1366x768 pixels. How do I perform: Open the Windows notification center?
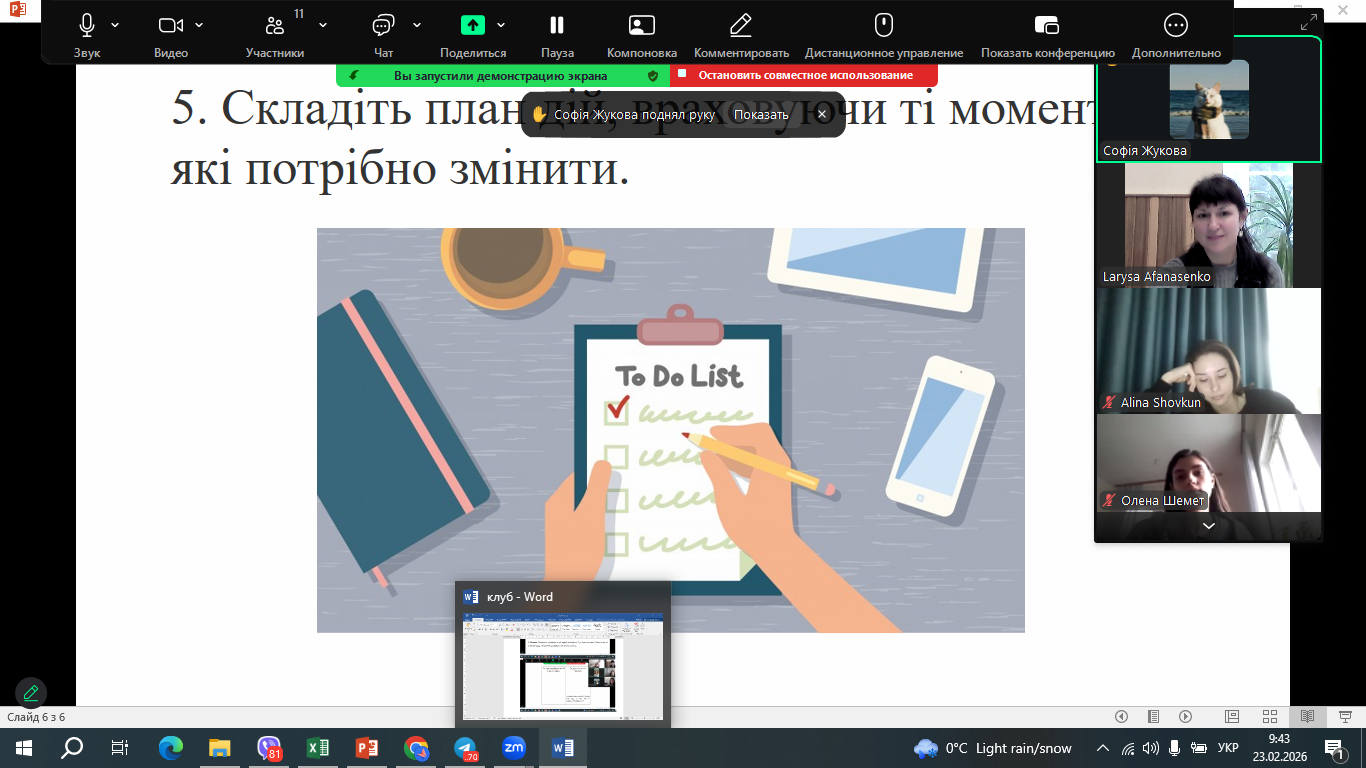point(1334,748)
